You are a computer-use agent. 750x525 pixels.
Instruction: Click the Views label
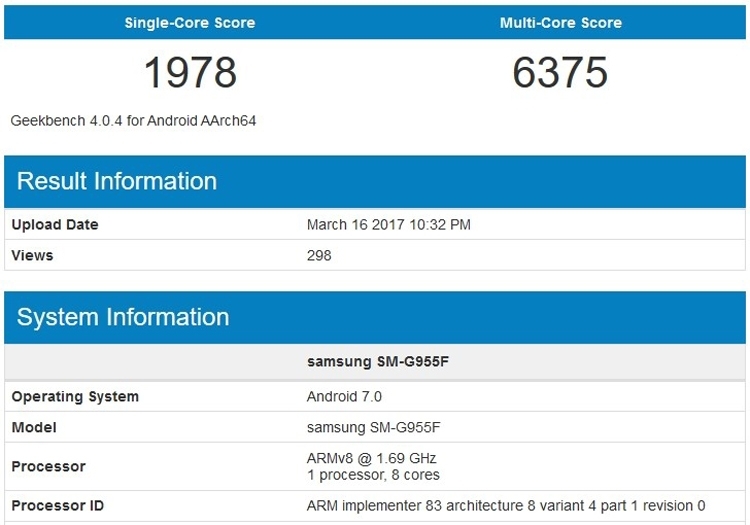click(32, 255)
